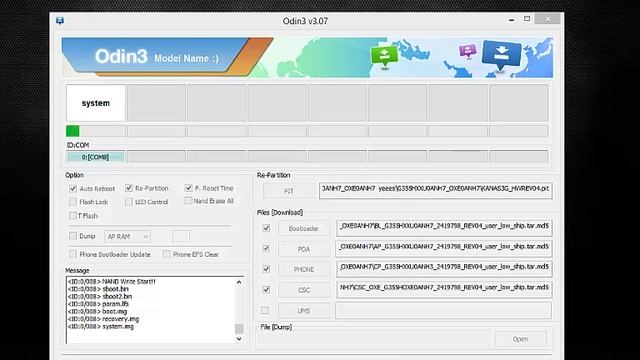
Task: Uncheck the CSC file checkbox
Action: point(266,290)
